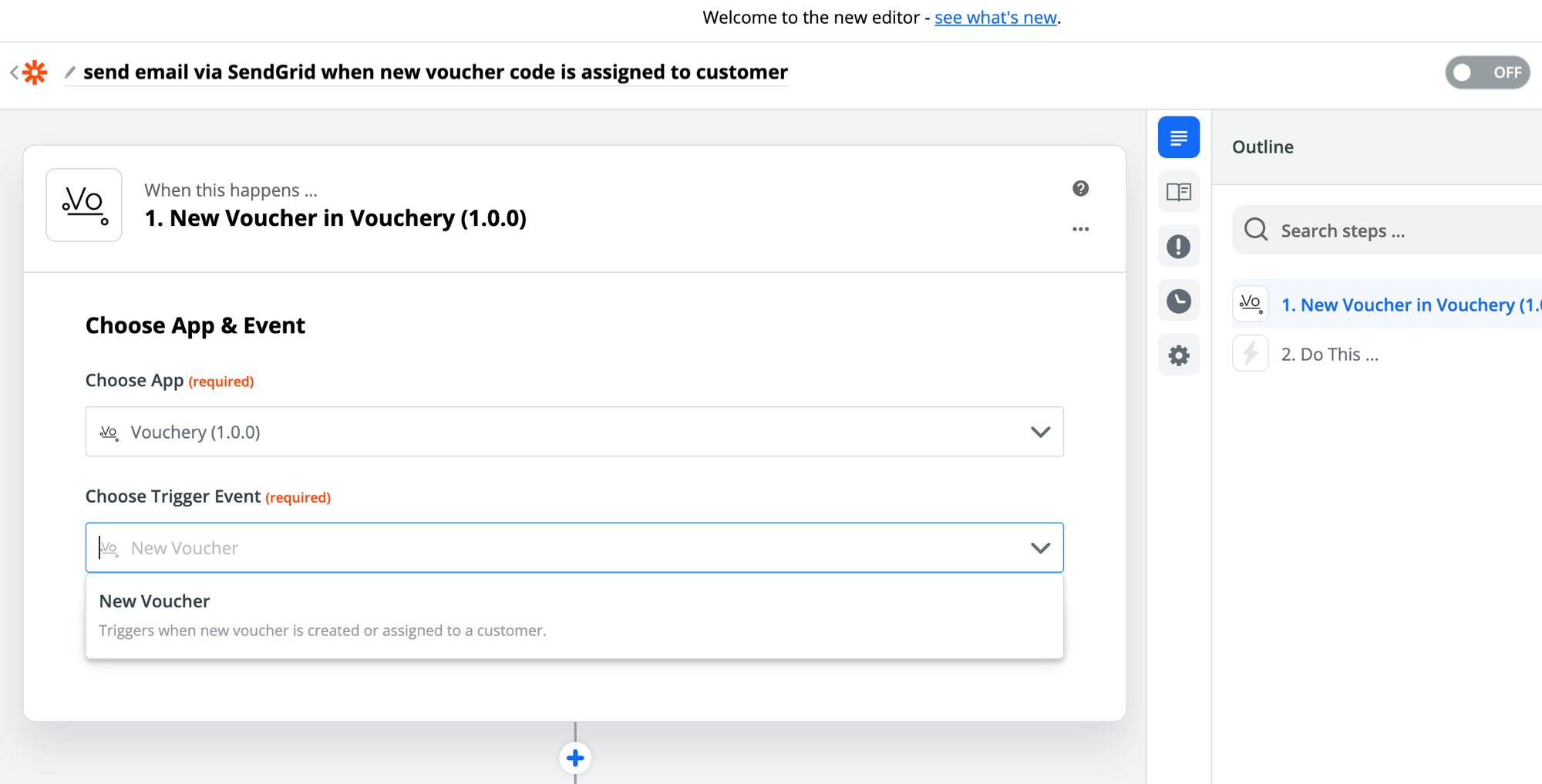The height and width of the screenshot is (784, 1542).
Task: Click the step heading '1. New Voucher in Vouchery (1.0.0)'
Action: point(335,218)
